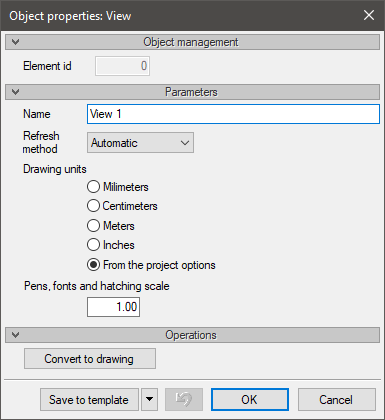The image size is (385, 420).
Task: Click the Cancel button
Action: (337, 399)
